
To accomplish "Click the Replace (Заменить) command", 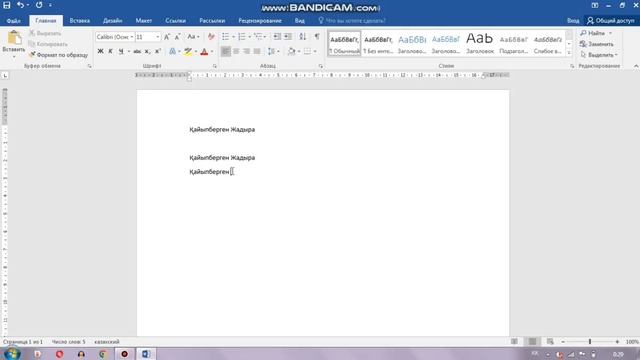I will 597,44.
